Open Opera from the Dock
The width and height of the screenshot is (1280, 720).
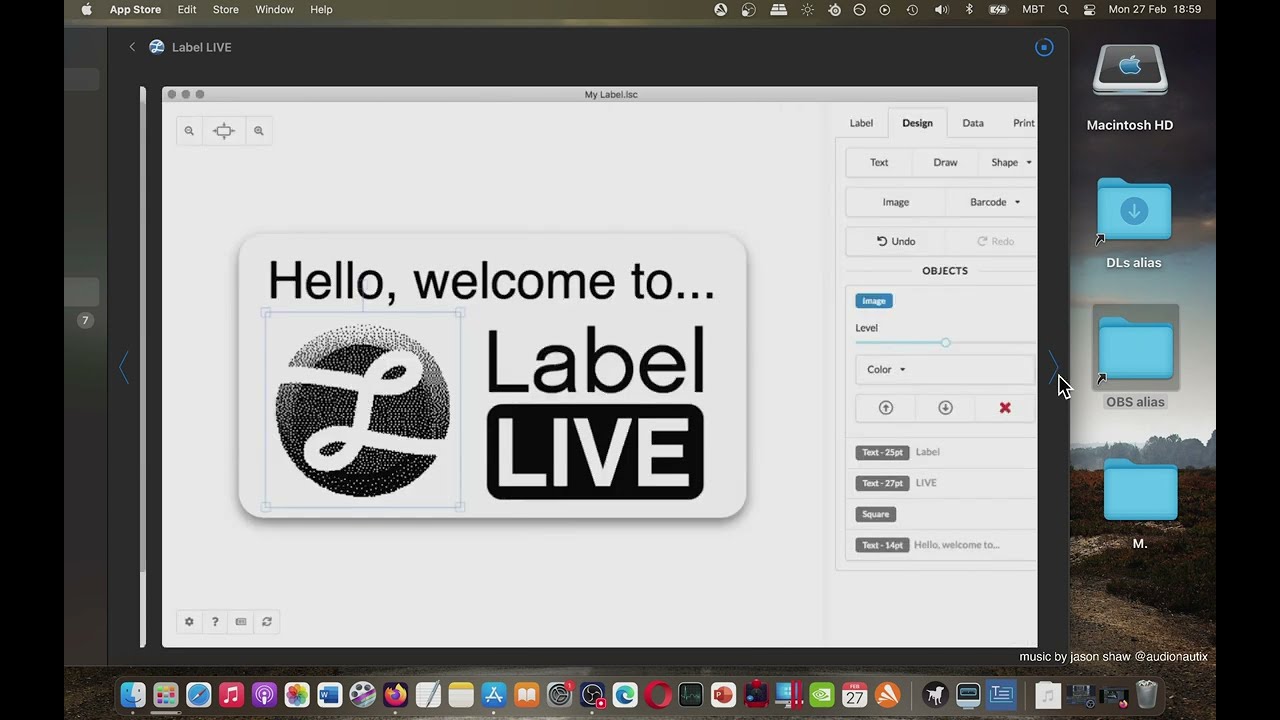pyautogui.click(x=658, y=694)
